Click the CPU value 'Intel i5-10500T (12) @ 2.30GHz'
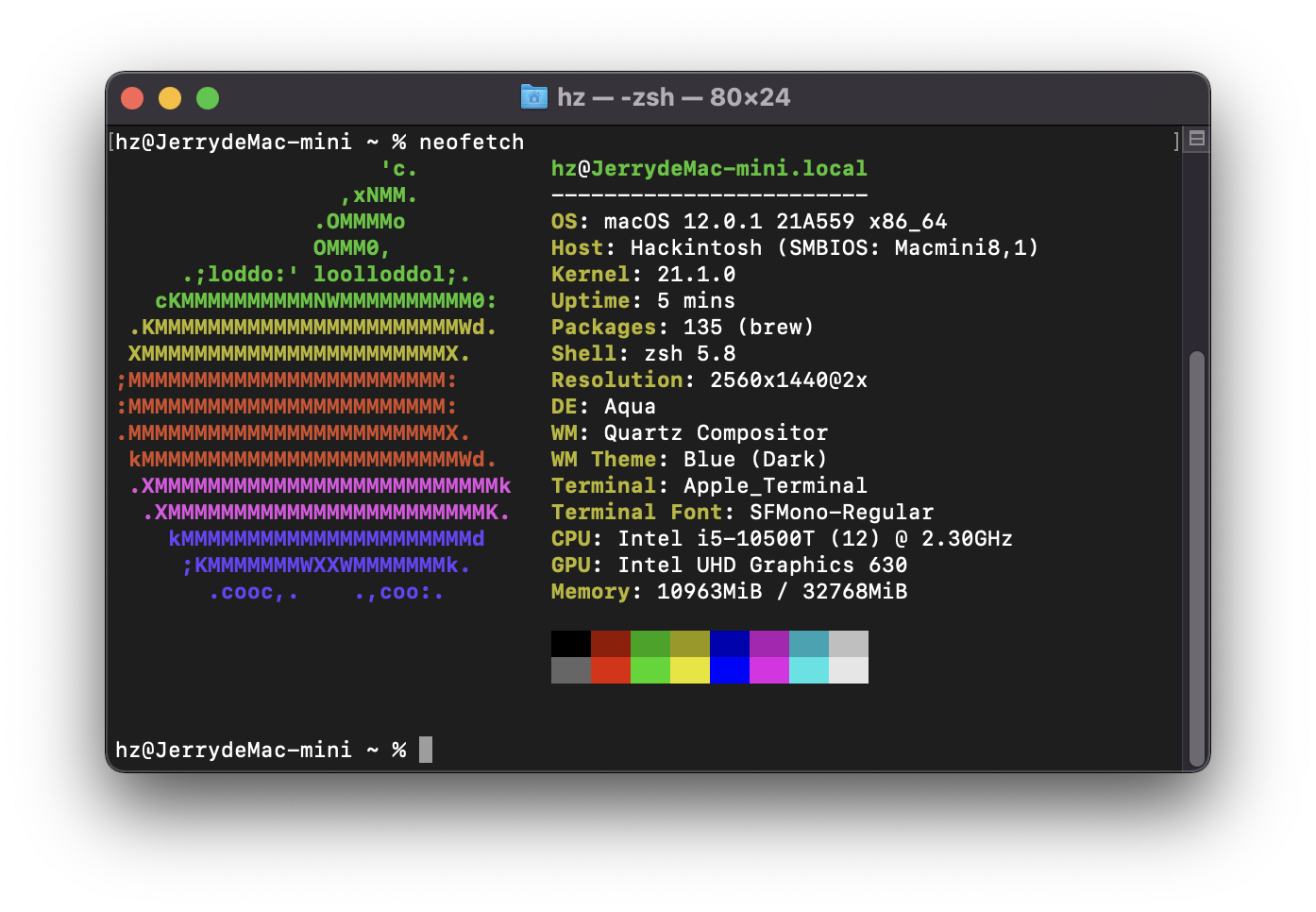The image size is (1316, 912). [x=815, y=538]
